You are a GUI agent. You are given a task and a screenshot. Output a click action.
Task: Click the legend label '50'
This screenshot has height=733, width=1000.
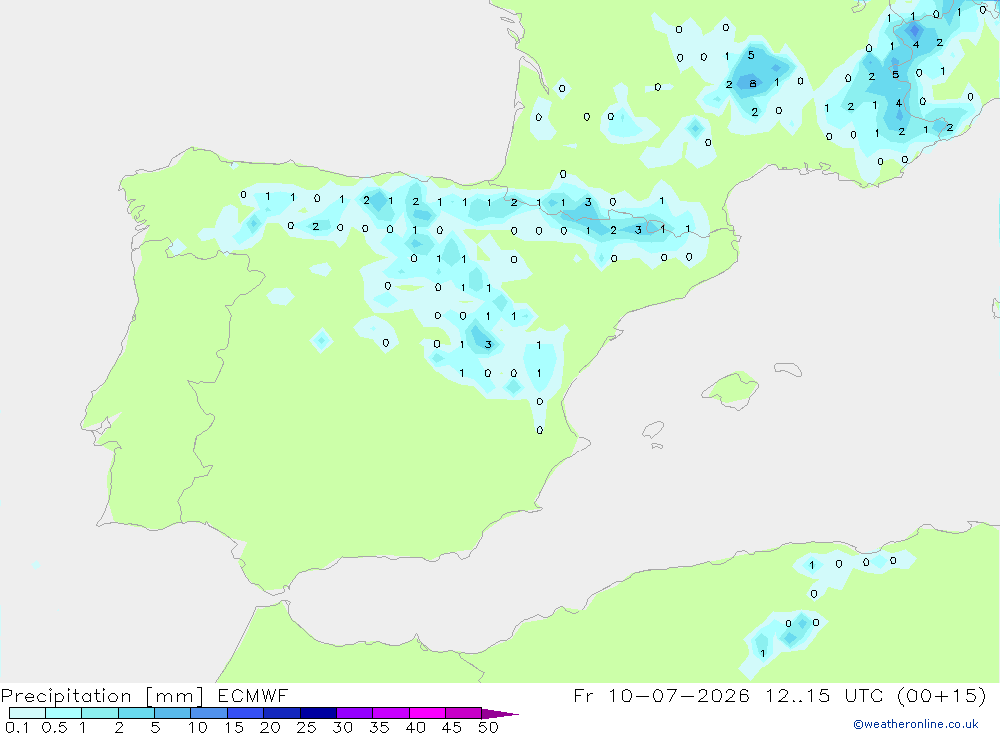[x=489, y=727]
